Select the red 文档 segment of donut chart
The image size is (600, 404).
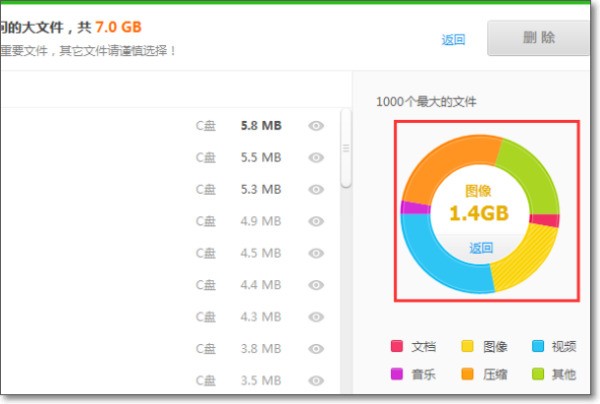tap(545, 220)
